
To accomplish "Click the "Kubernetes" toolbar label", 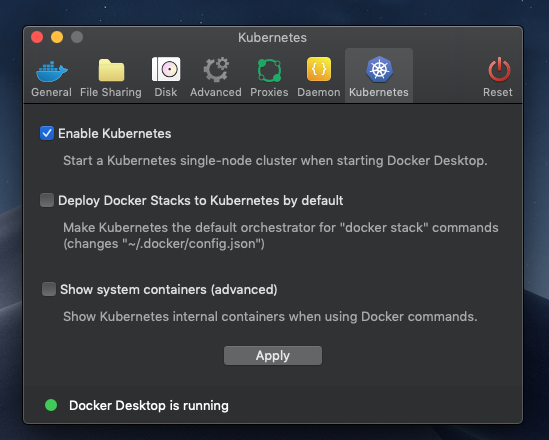I will (x=379, y=92).
